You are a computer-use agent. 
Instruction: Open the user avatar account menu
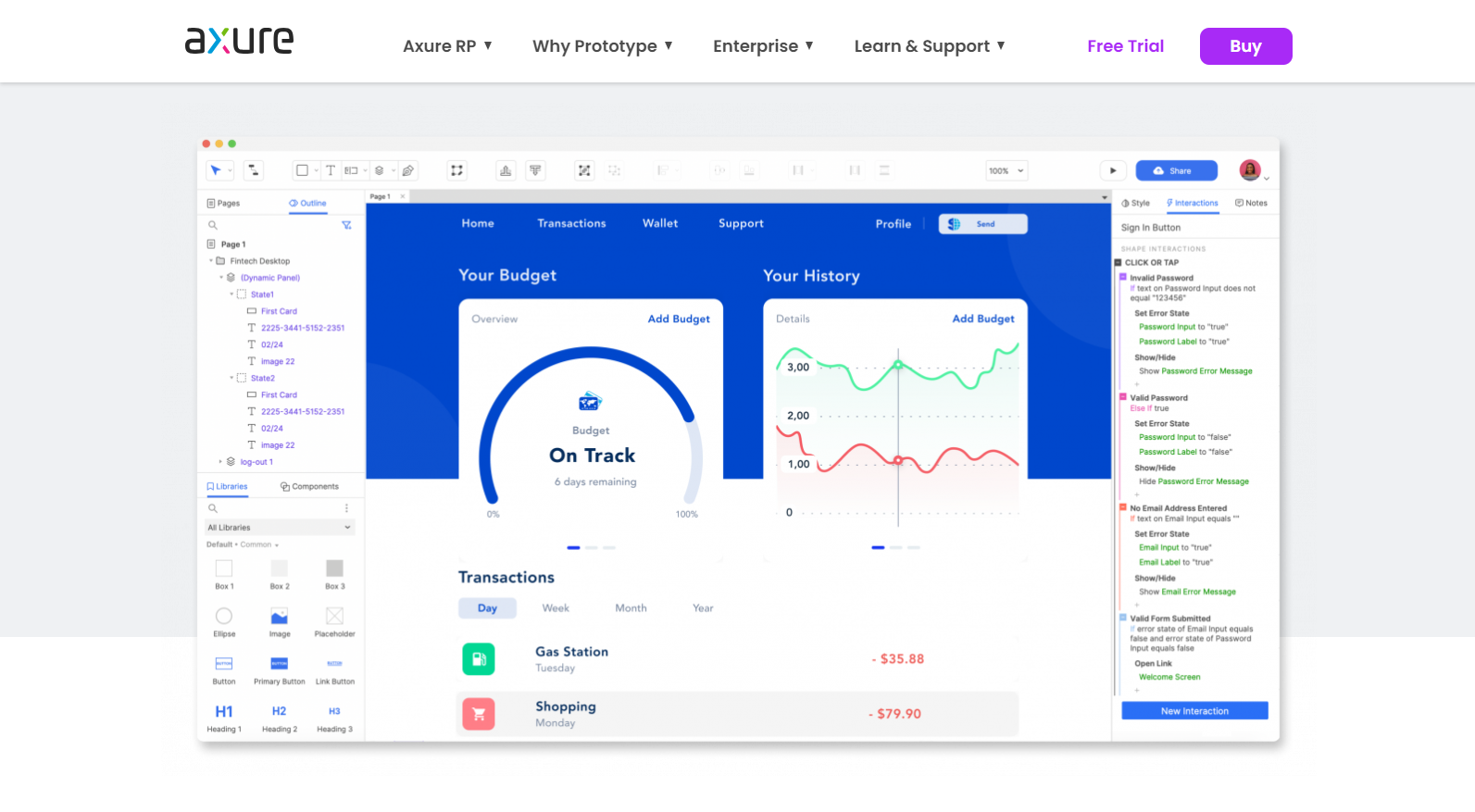tap(1250, 170)
